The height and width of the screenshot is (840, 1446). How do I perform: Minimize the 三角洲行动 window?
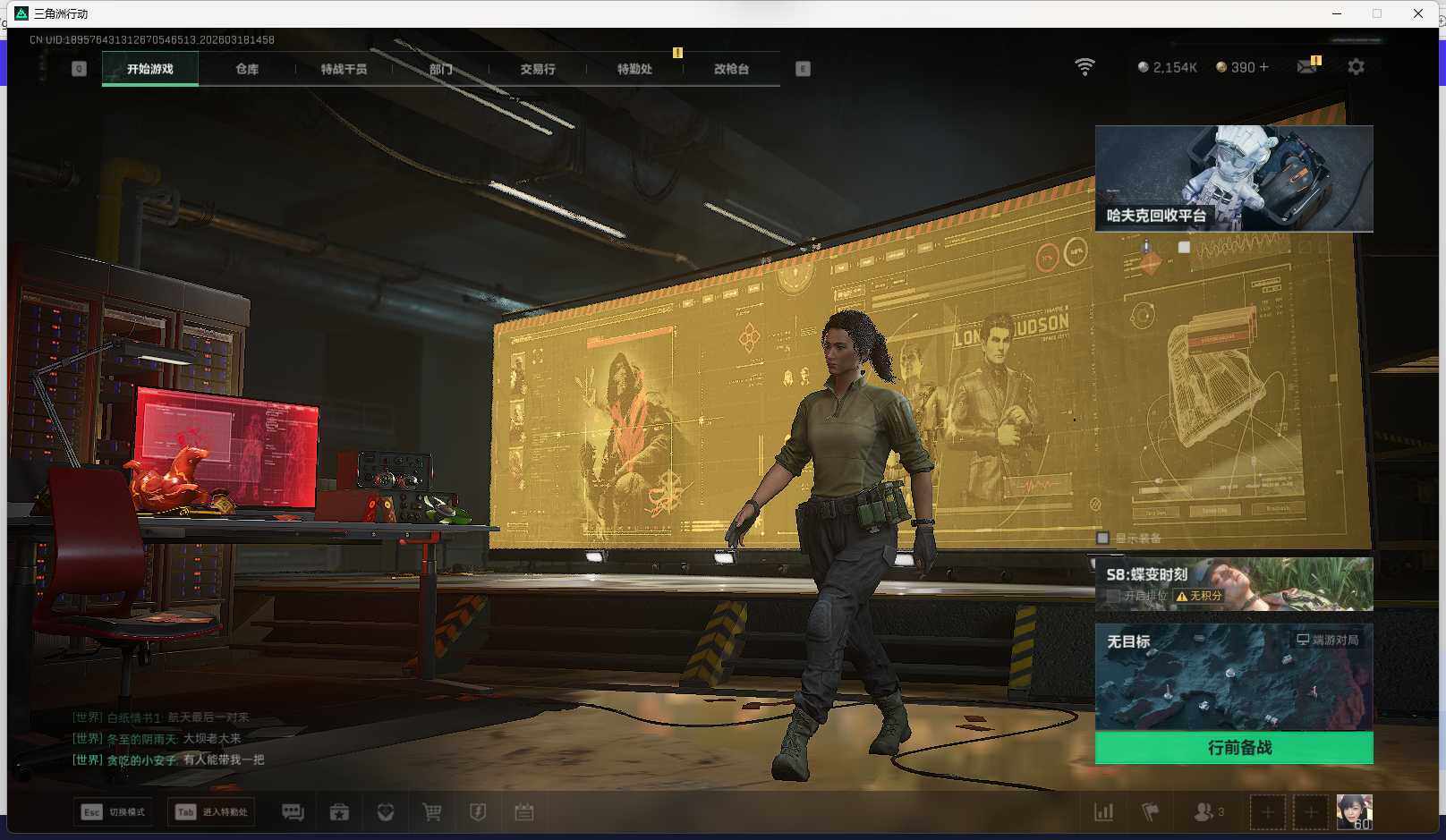pyautogui.click(x=1337, y=13)
